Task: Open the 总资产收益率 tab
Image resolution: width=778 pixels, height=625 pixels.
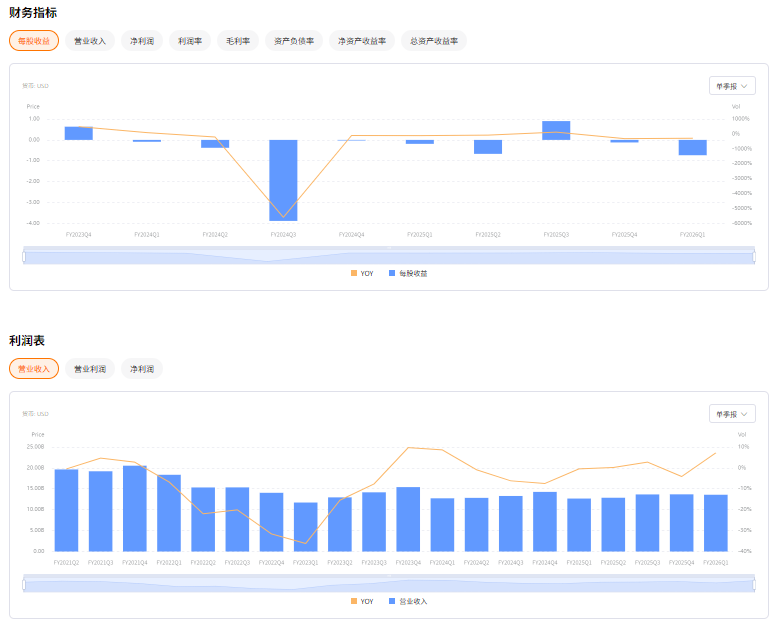Action: 434,41
